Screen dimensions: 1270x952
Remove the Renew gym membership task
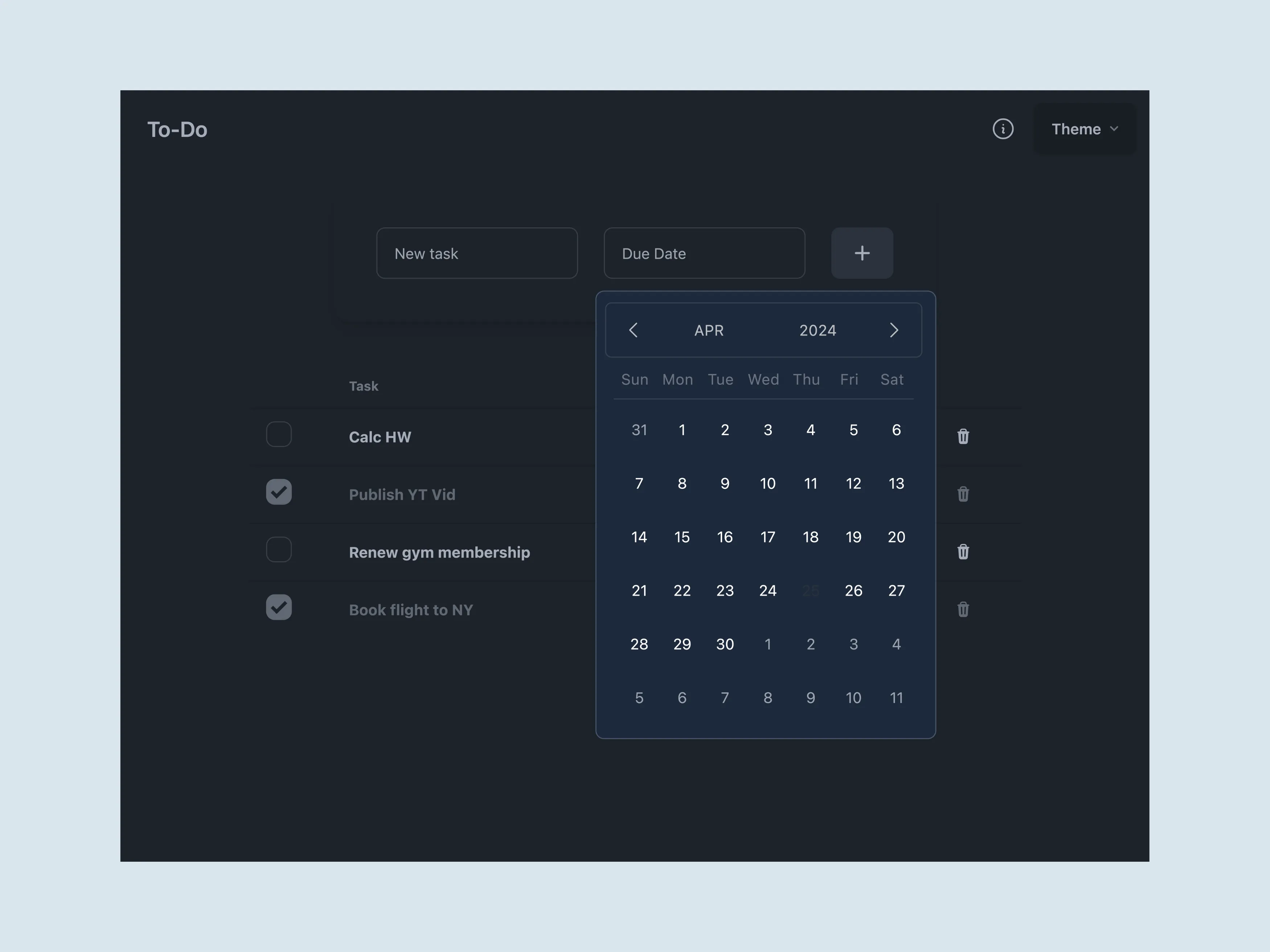[963, 552]
